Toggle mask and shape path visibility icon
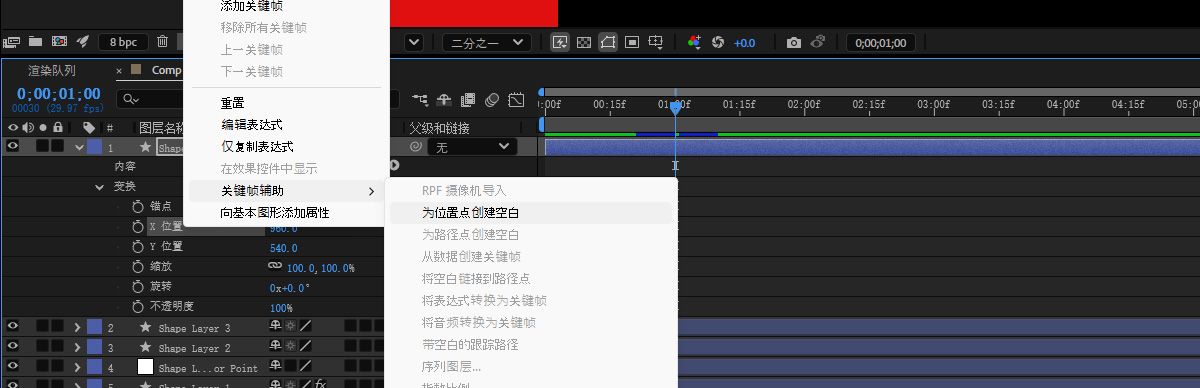Image resolution: width=1200 pixels, height=388 pixels. (x=608, y=42)
